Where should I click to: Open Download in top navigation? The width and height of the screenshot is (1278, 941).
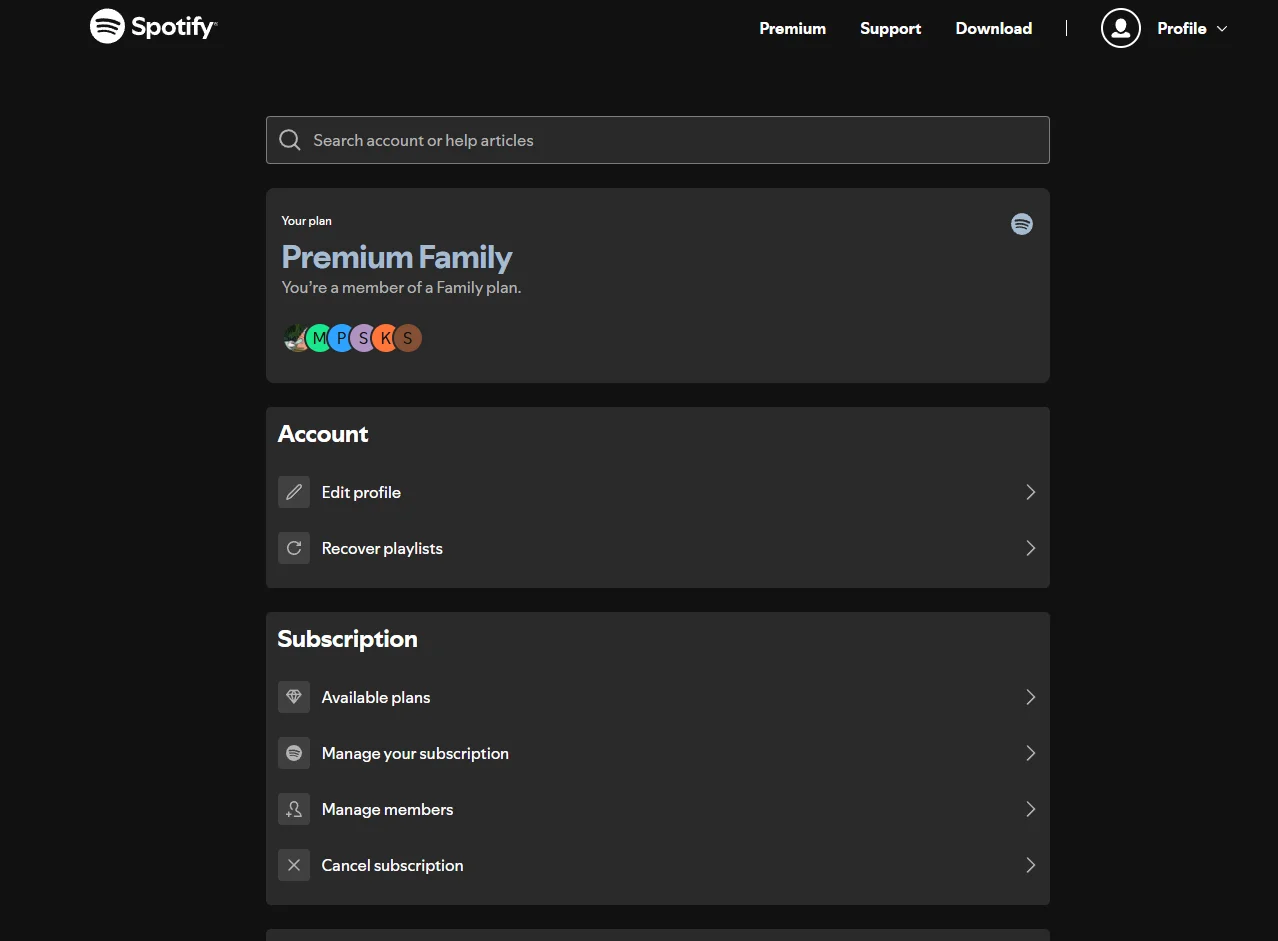(x=993, y=28)
